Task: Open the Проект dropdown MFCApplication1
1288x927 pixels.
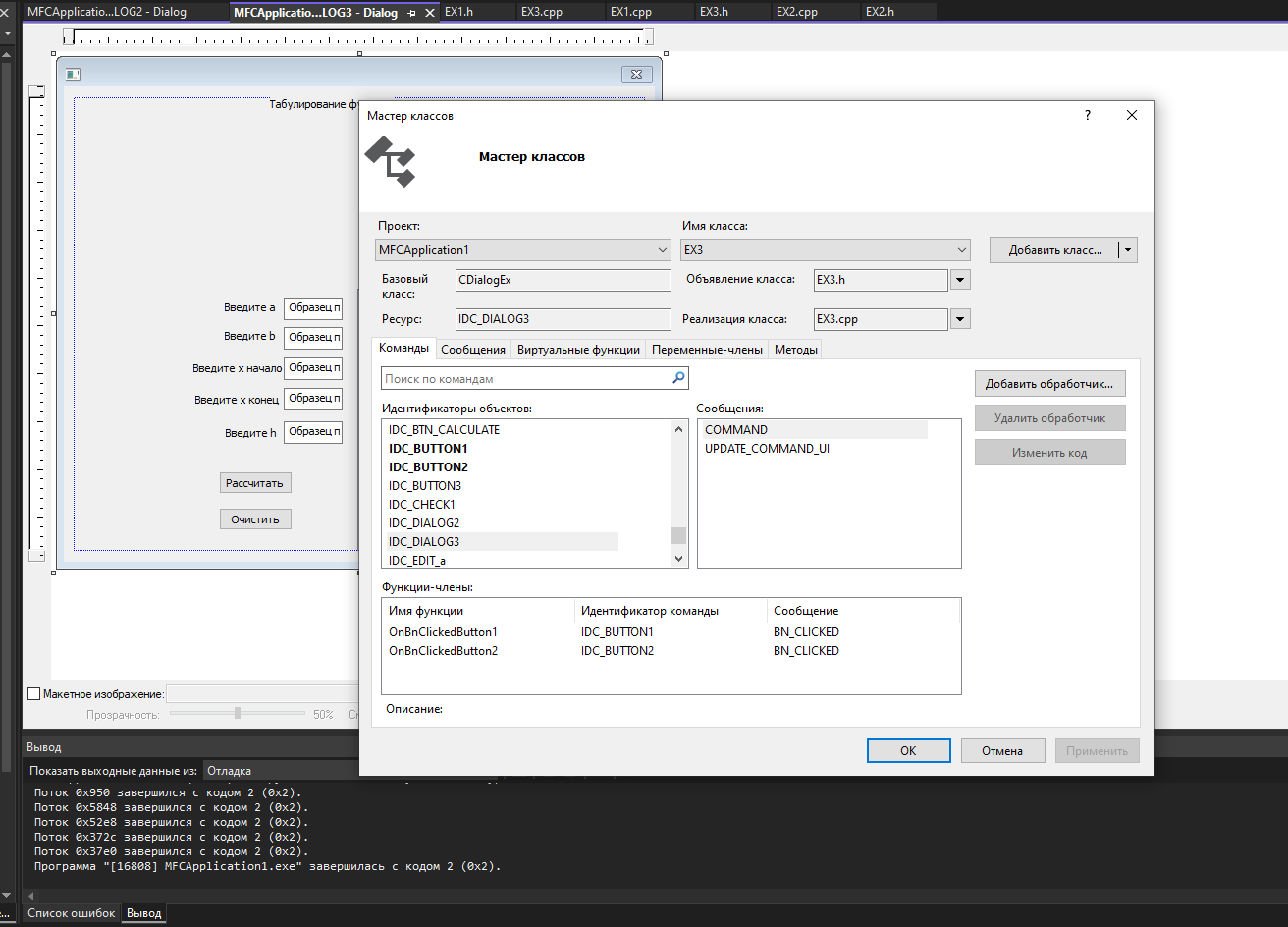Action: tap(523, 250)
